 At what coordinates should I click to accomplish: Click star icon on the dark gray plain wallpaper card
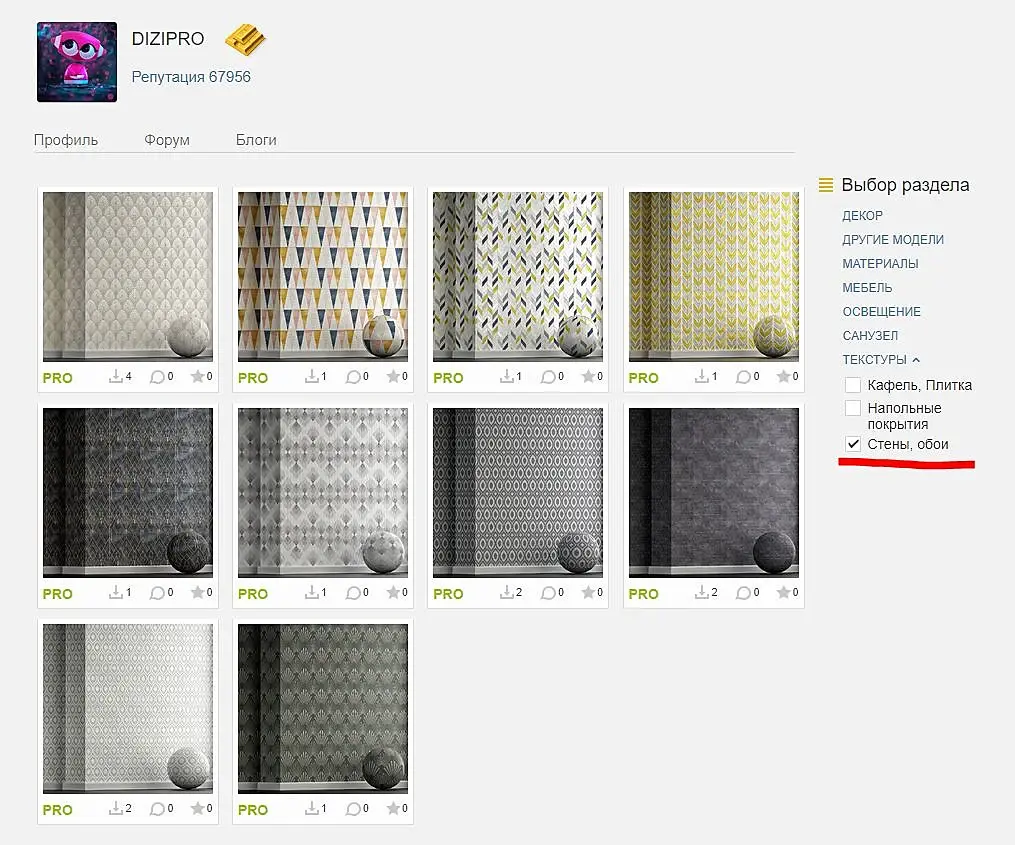pyautogui.click(x=783, y=592)
